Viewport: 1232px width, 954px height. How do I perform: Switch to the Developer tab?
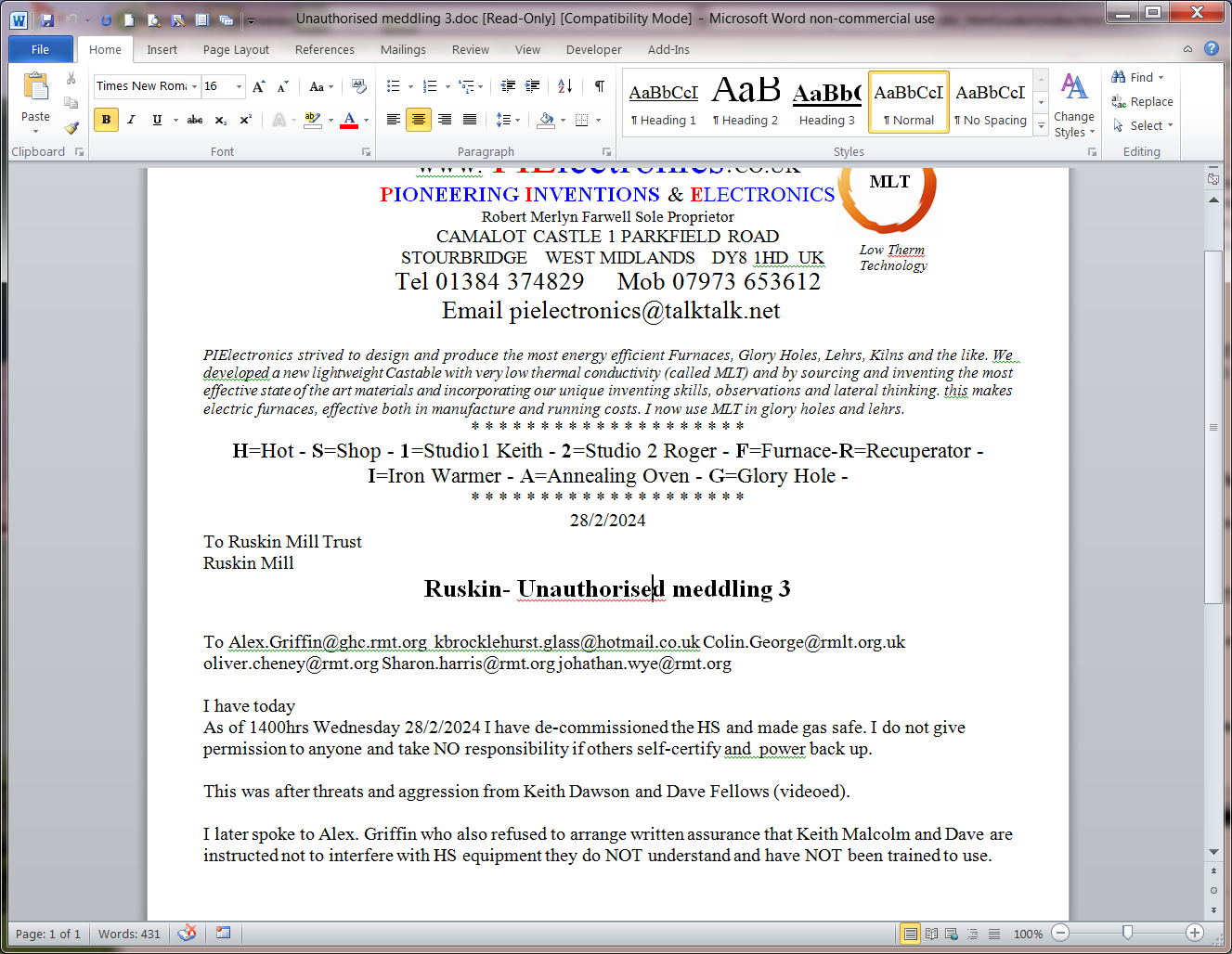point(594,49)
